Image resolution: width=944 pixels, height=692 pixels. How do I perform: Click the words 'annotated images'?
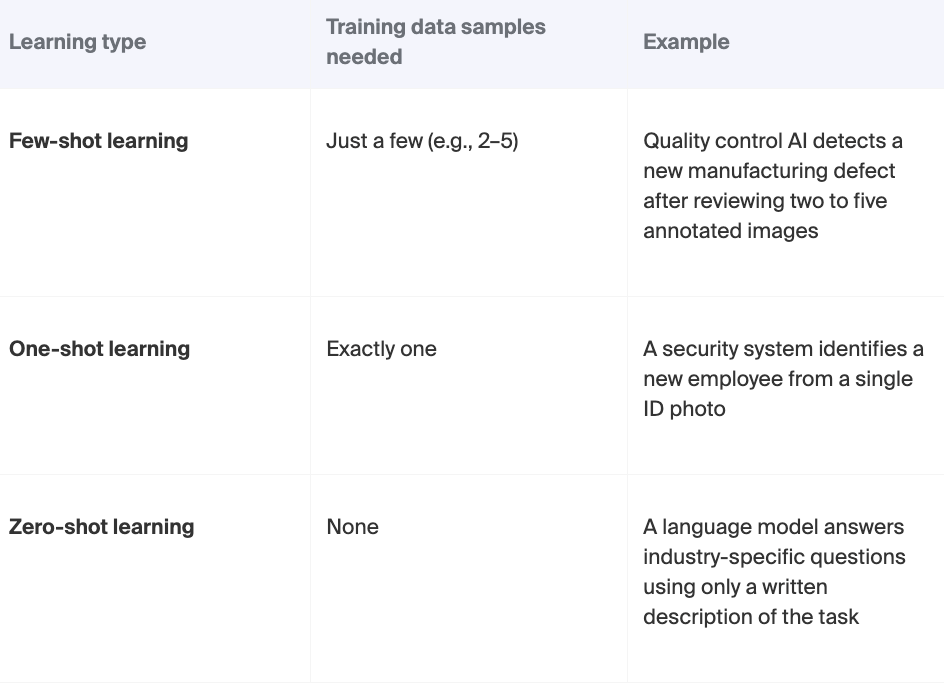pyautogui.click(x=730, y=231)
